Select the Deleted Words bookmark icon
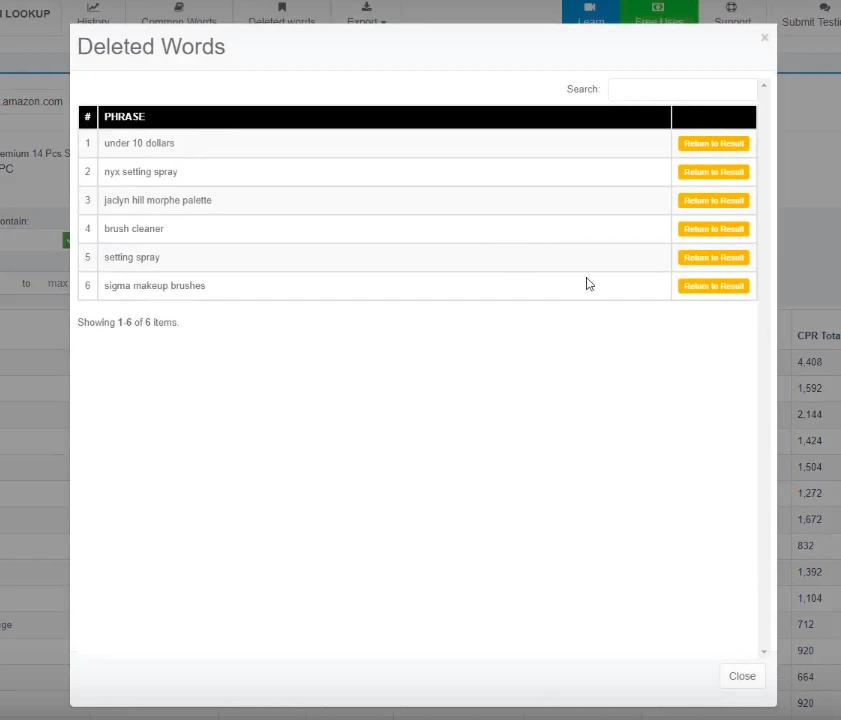 (x=281, y=8)
